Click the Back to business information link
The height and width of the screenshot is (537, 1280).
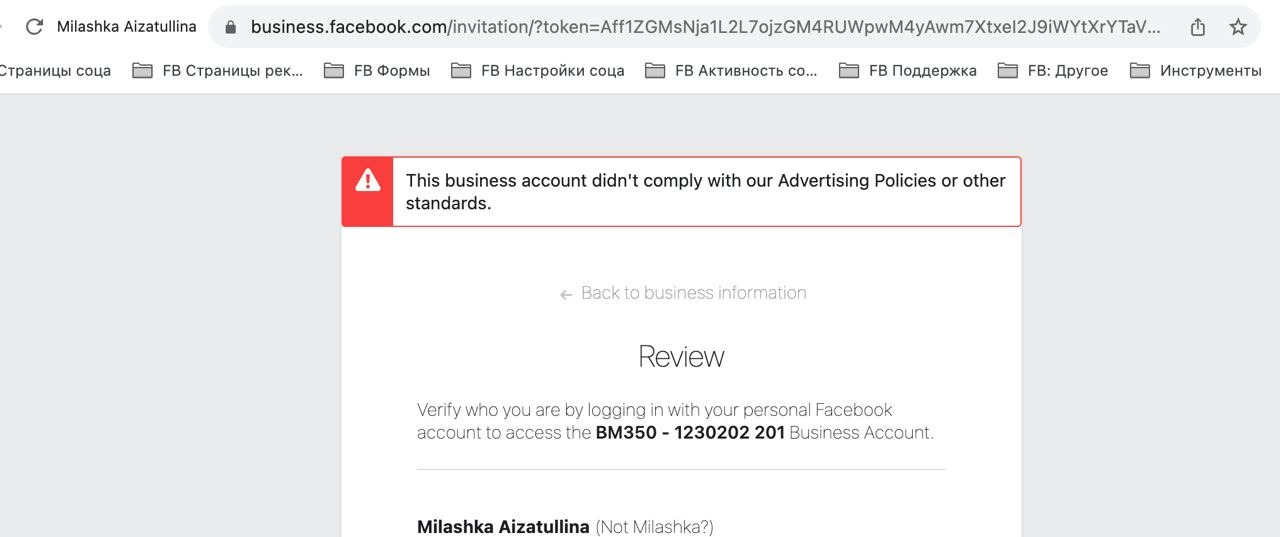(x=693, y=293)
